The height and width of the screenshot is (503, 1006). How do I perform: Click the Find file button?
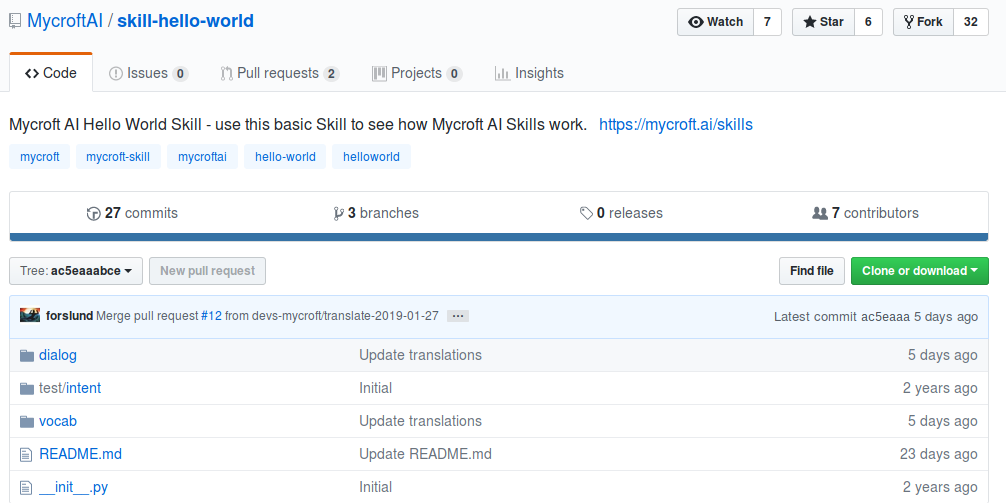pos(812,271)
